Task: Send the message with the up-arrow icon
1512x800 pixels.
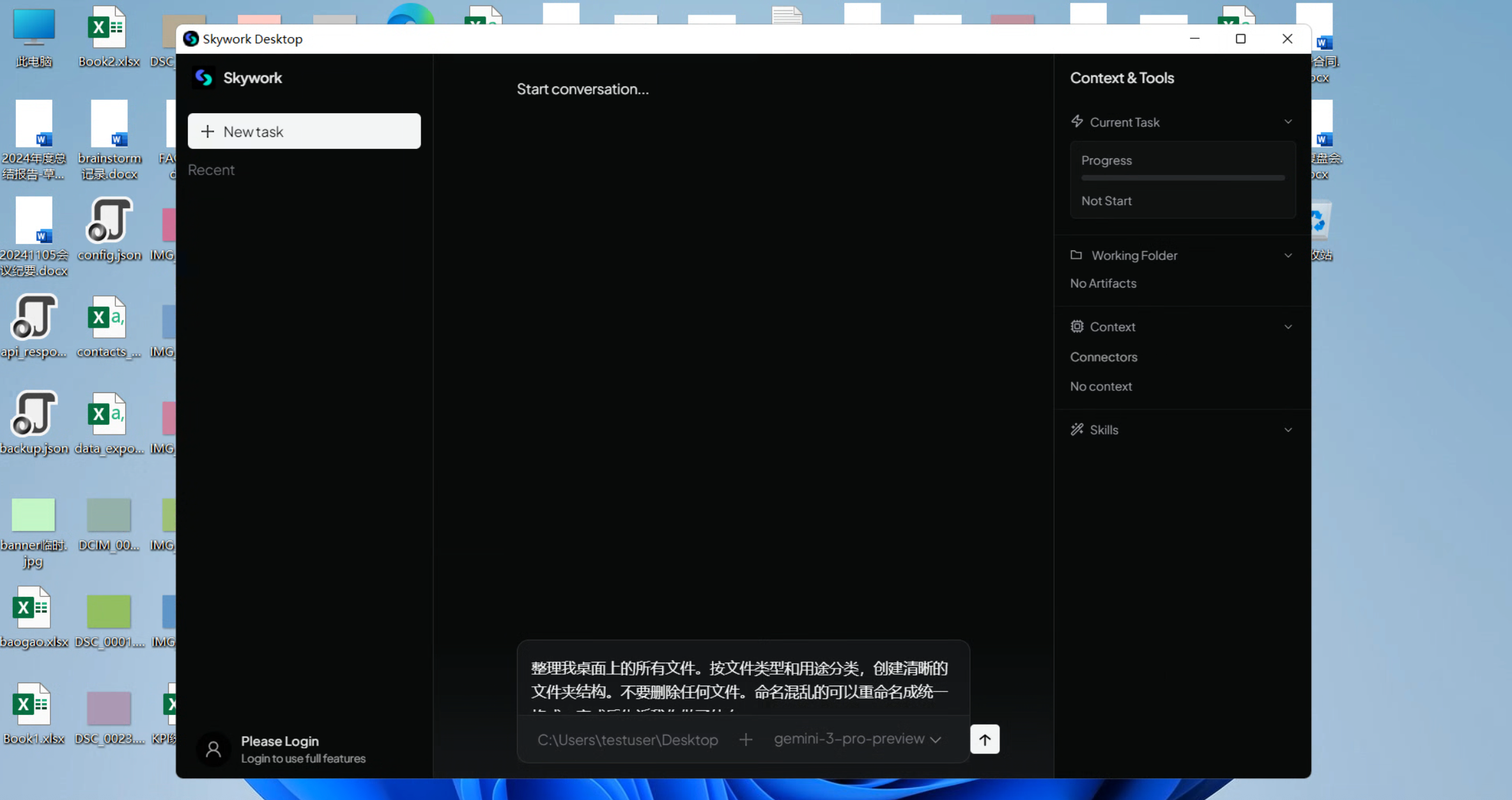Action: [x=984, y=739]
